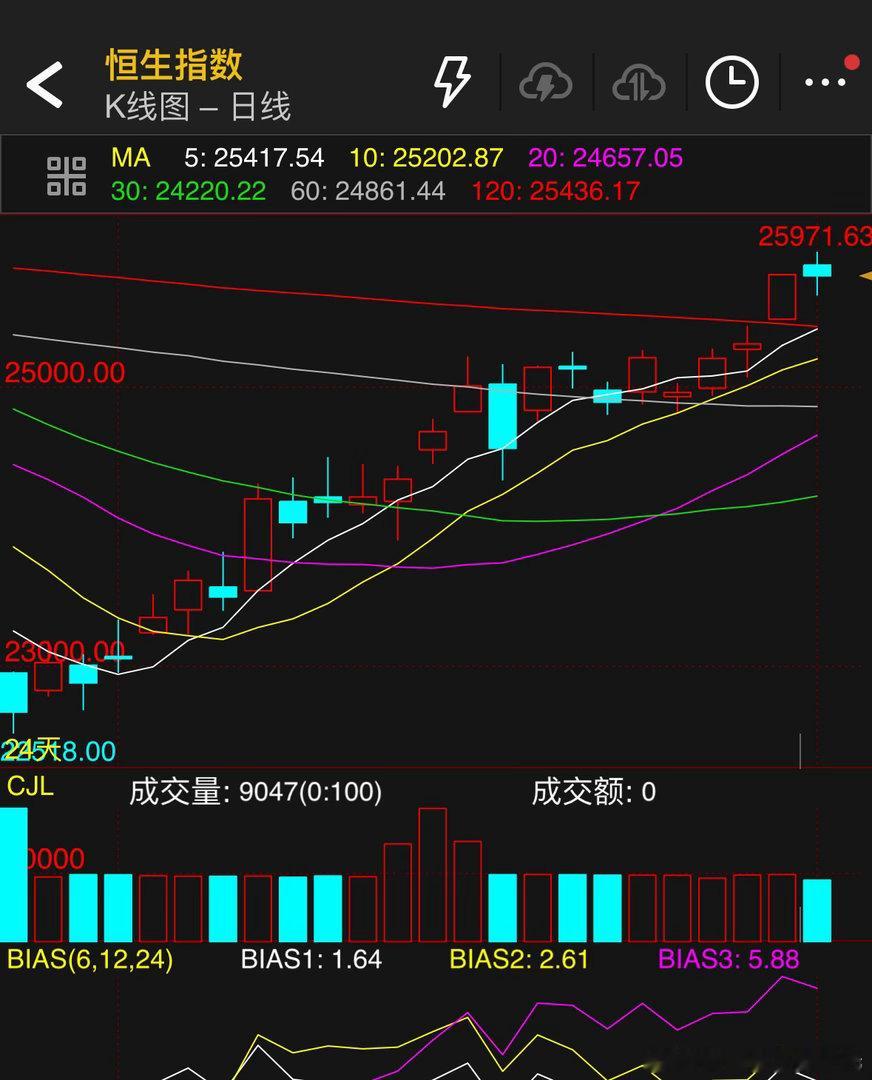Tap the 25000.00 price axis label

pyautogui.click(x=65, y=373)
